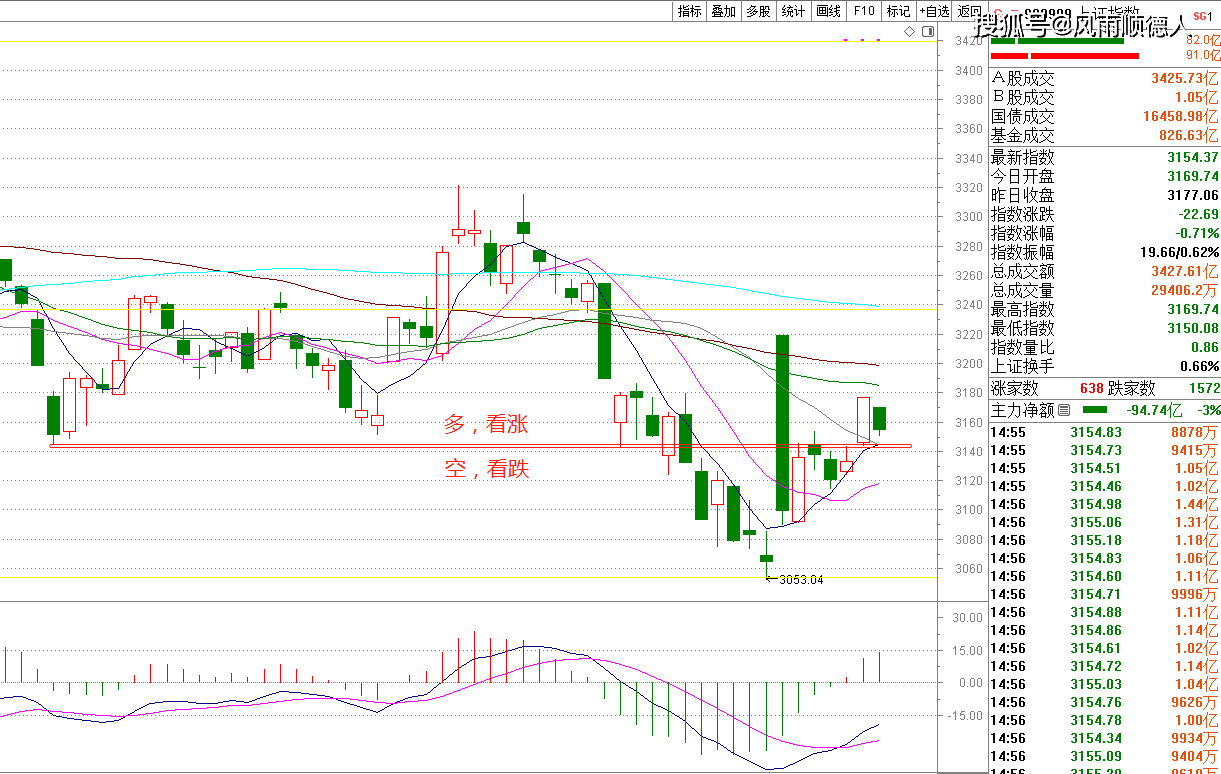Select the 昨日收盘 value 3177.06
1221x774 pixels.
pyautogui.click(x=1192, y=195)
